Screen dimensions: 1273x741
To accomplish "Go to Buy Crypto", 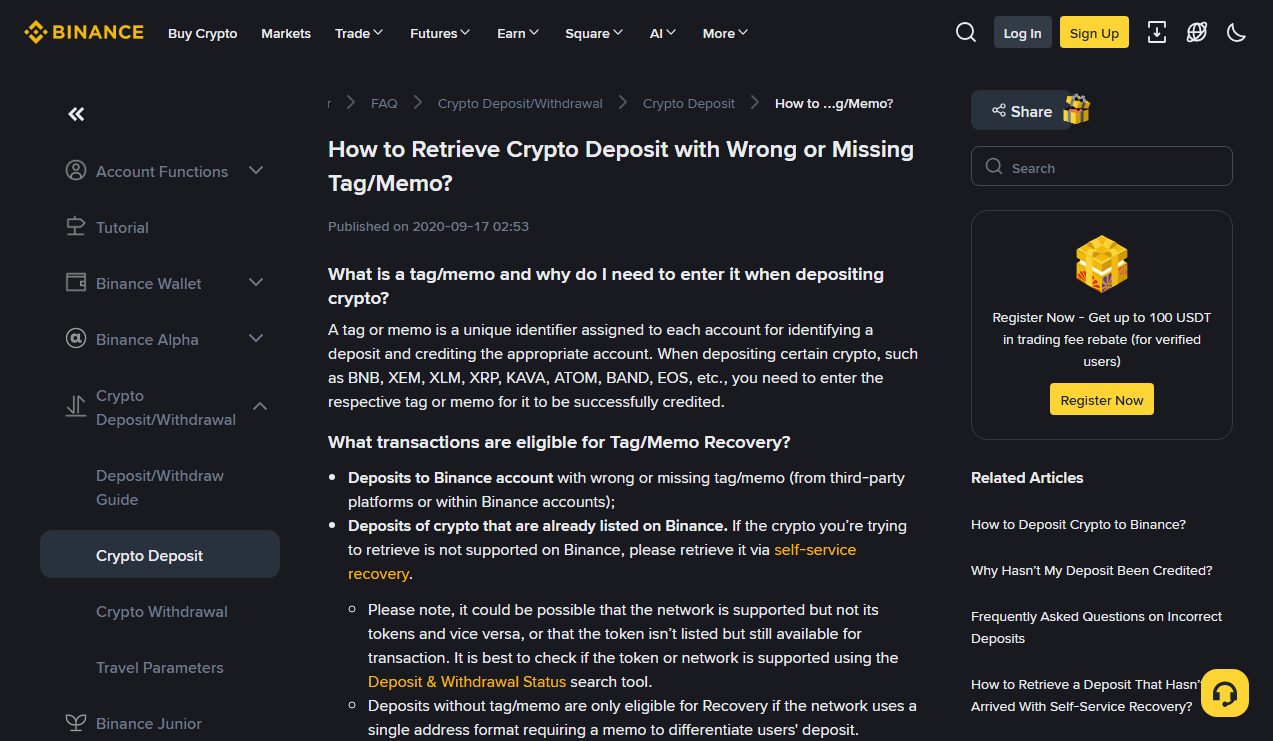I will point(203,33).
